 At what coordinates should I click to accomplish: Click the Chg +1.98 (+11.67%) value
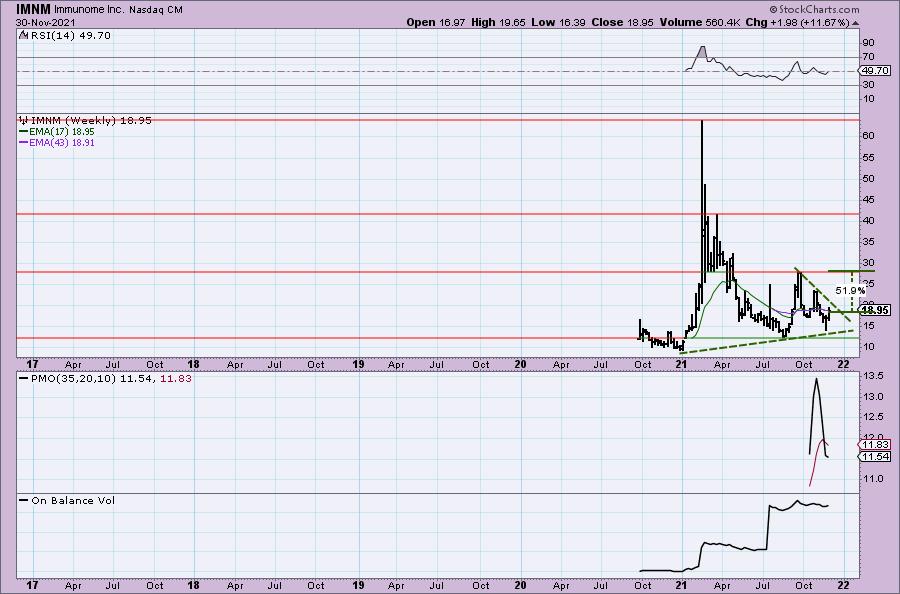(x=797, y=22)
